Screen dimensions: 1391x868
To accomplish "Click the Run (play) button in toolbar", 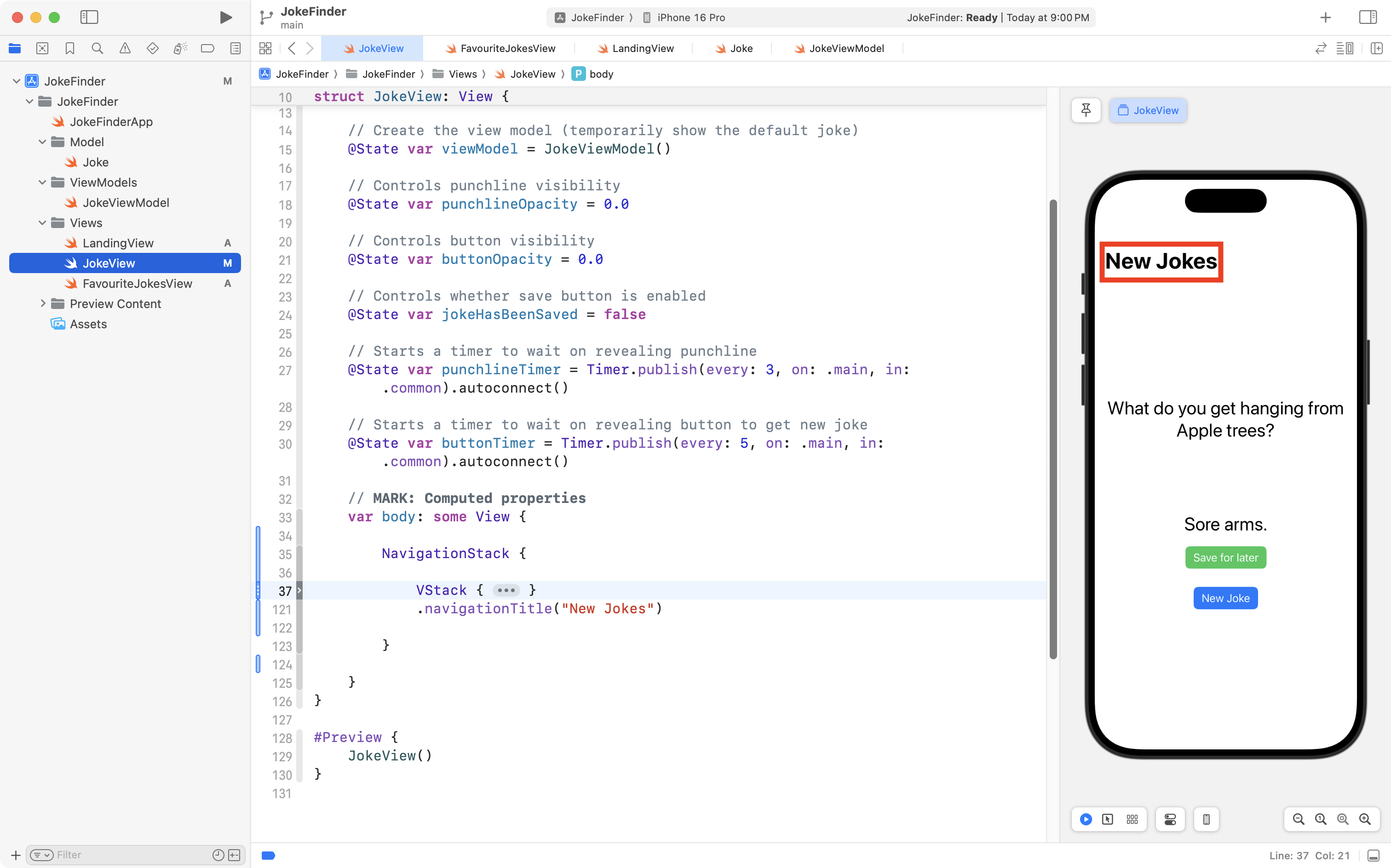I will pos(226,17).
